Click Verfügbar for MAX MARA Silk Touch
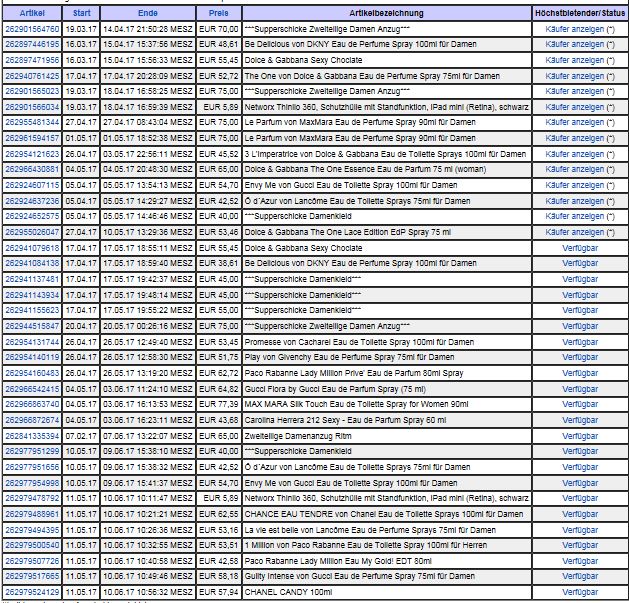 (x=580, y=404)
